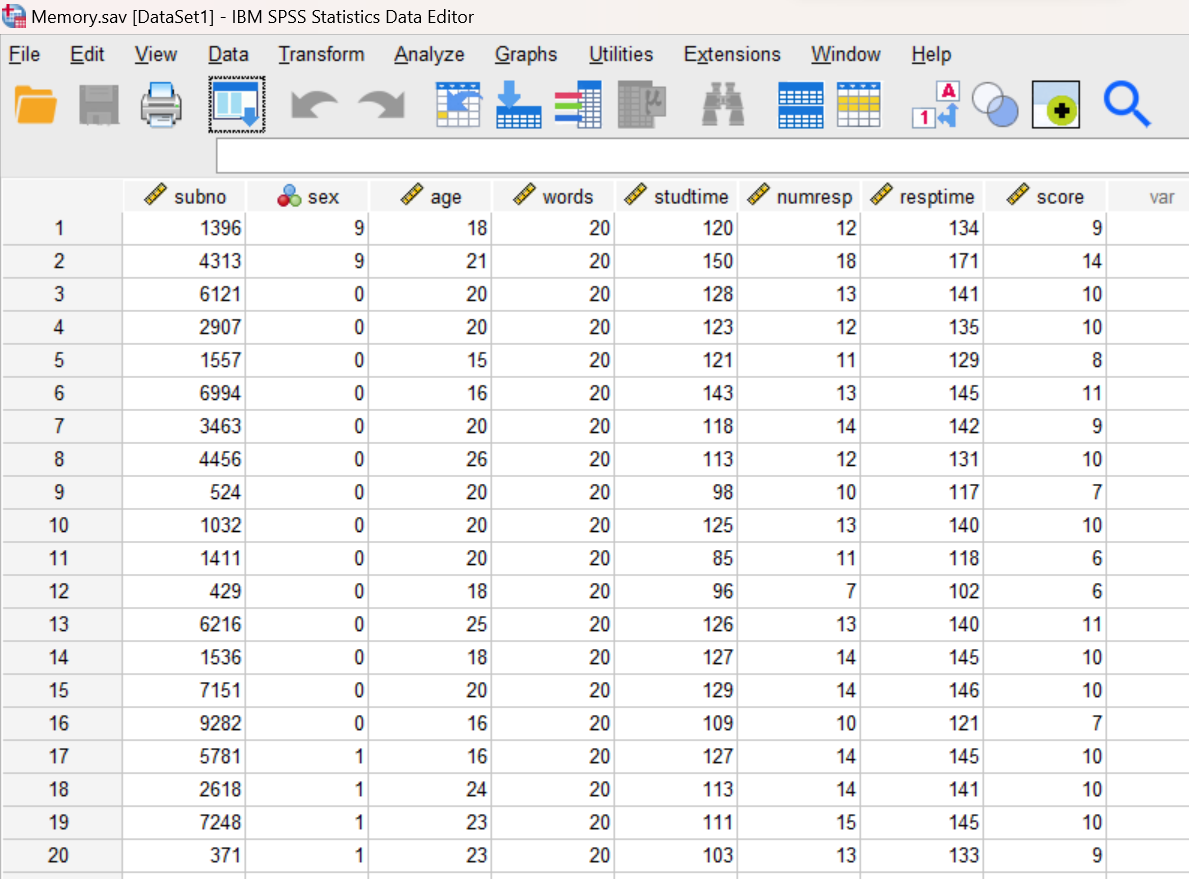Click the Run Descriptive Statistics icon

[x=642, y=105]
